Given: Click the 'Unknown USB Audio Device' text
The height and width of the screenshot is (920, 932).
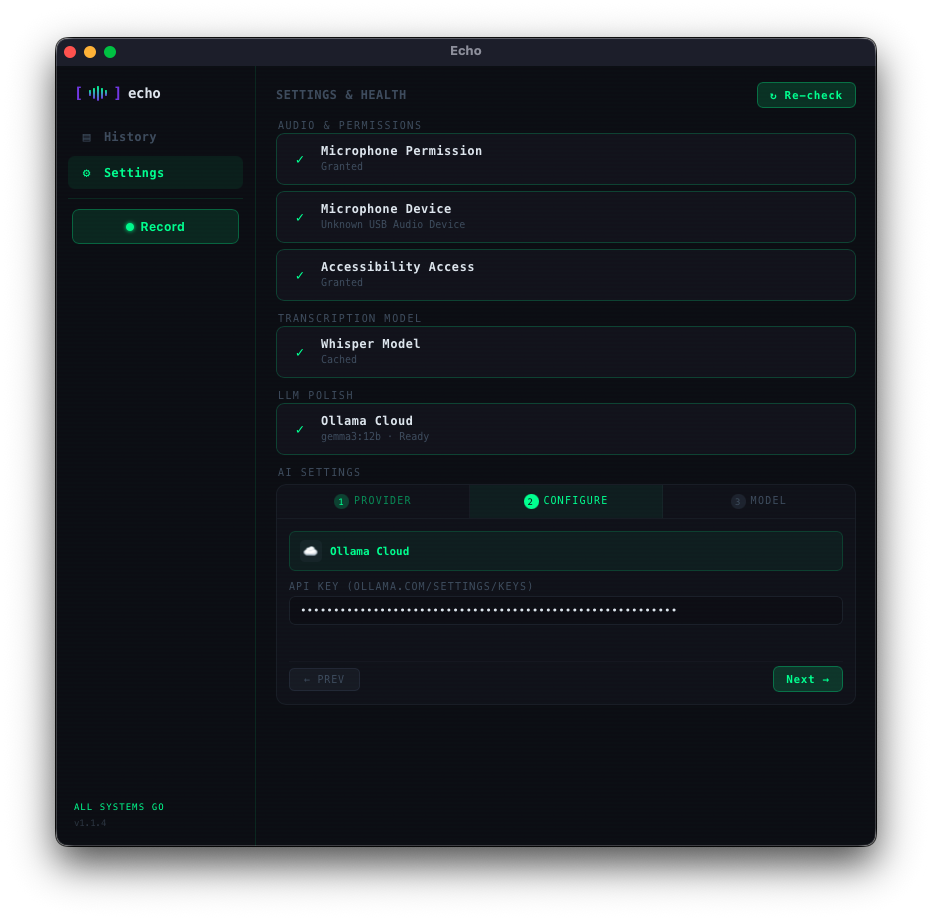Looking at the screenshot, I should tap(393, 225).
